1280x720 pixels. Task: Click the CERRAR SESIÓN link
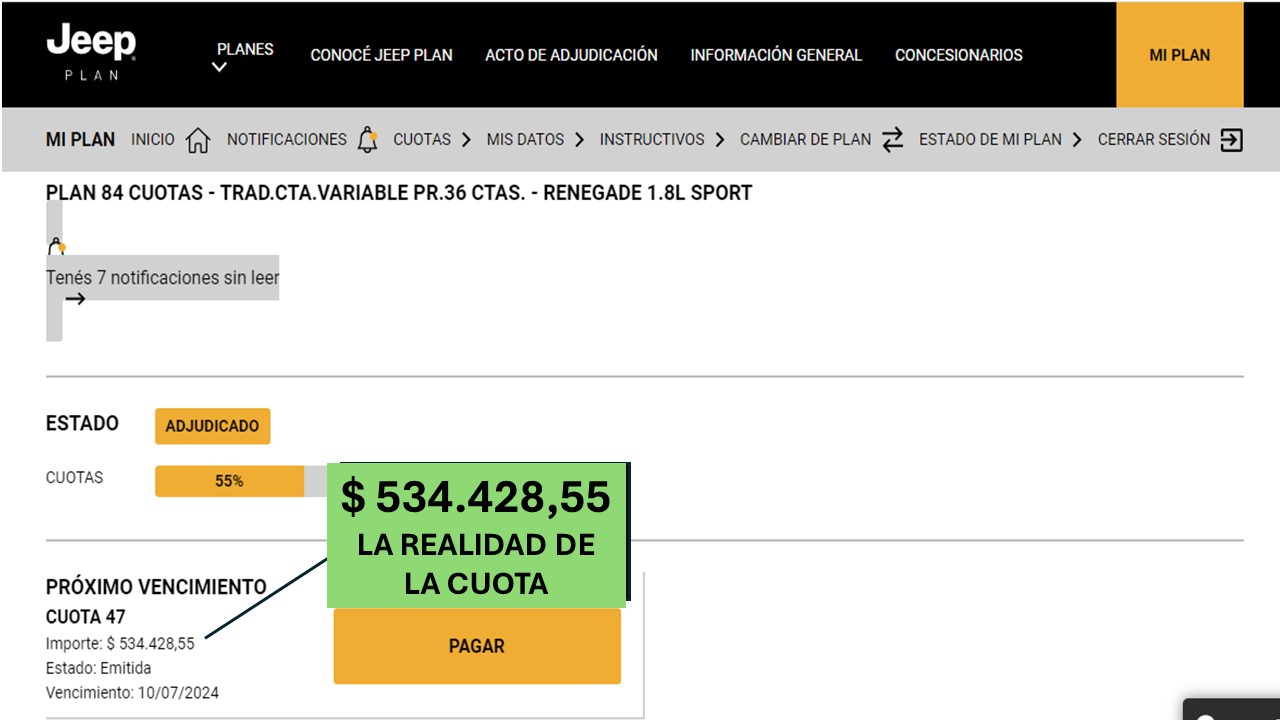[x=1154, y=140]
